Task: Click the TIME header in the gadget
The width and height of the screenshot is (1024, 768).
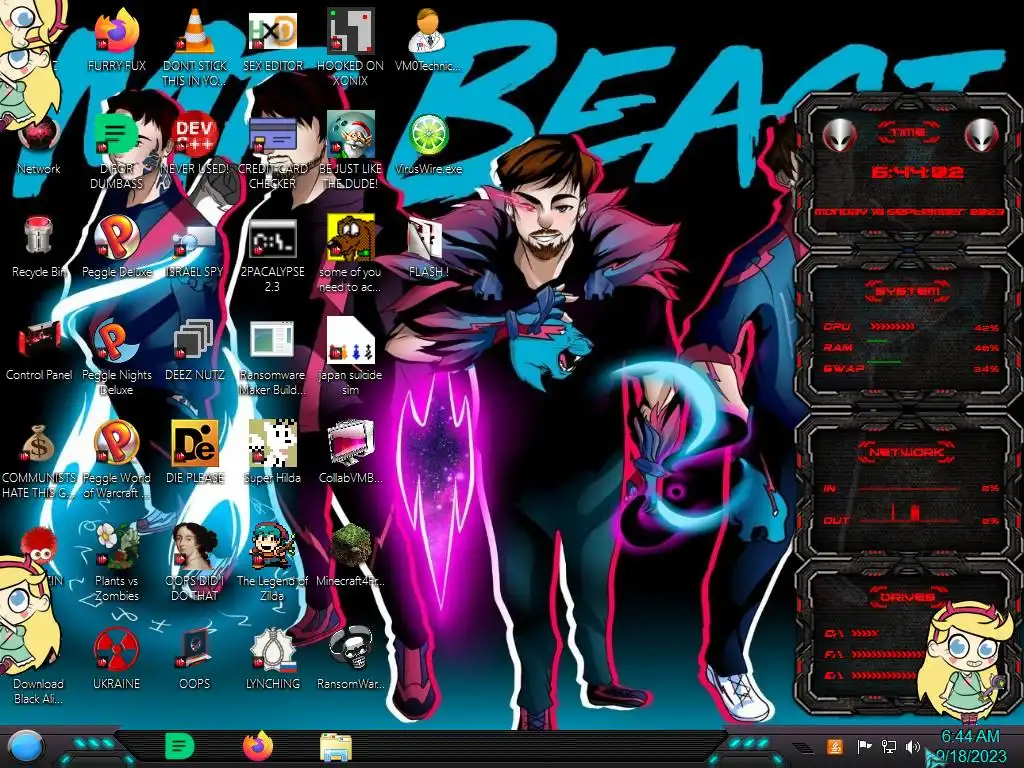Action: point(908,133)
